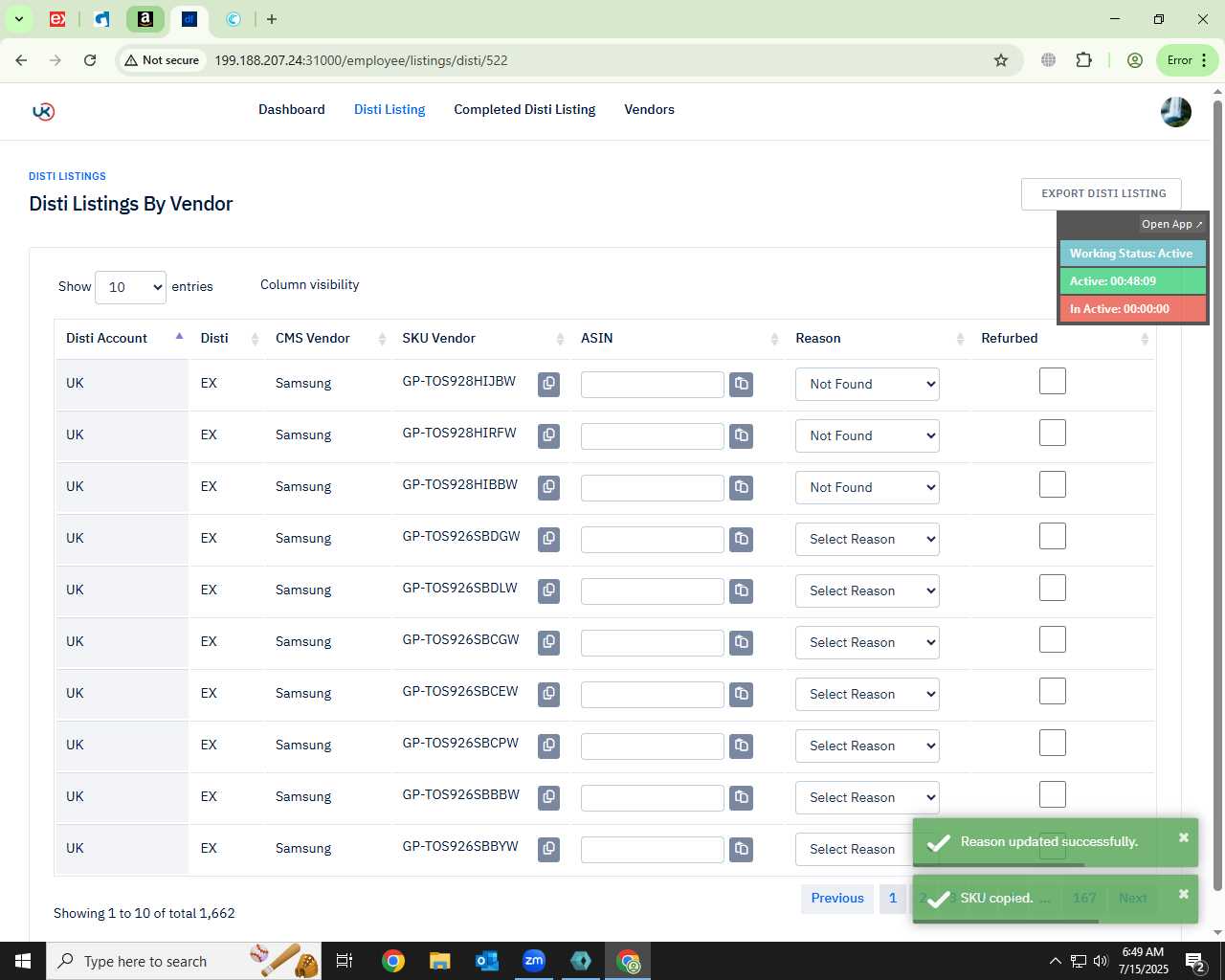Image resolution: width=1225 pixels, height=980 pixels.
Task: Paste ASIN icon in GP-TOS928HIRFW row
Action: pyautogui.click(x=741, y=435)
